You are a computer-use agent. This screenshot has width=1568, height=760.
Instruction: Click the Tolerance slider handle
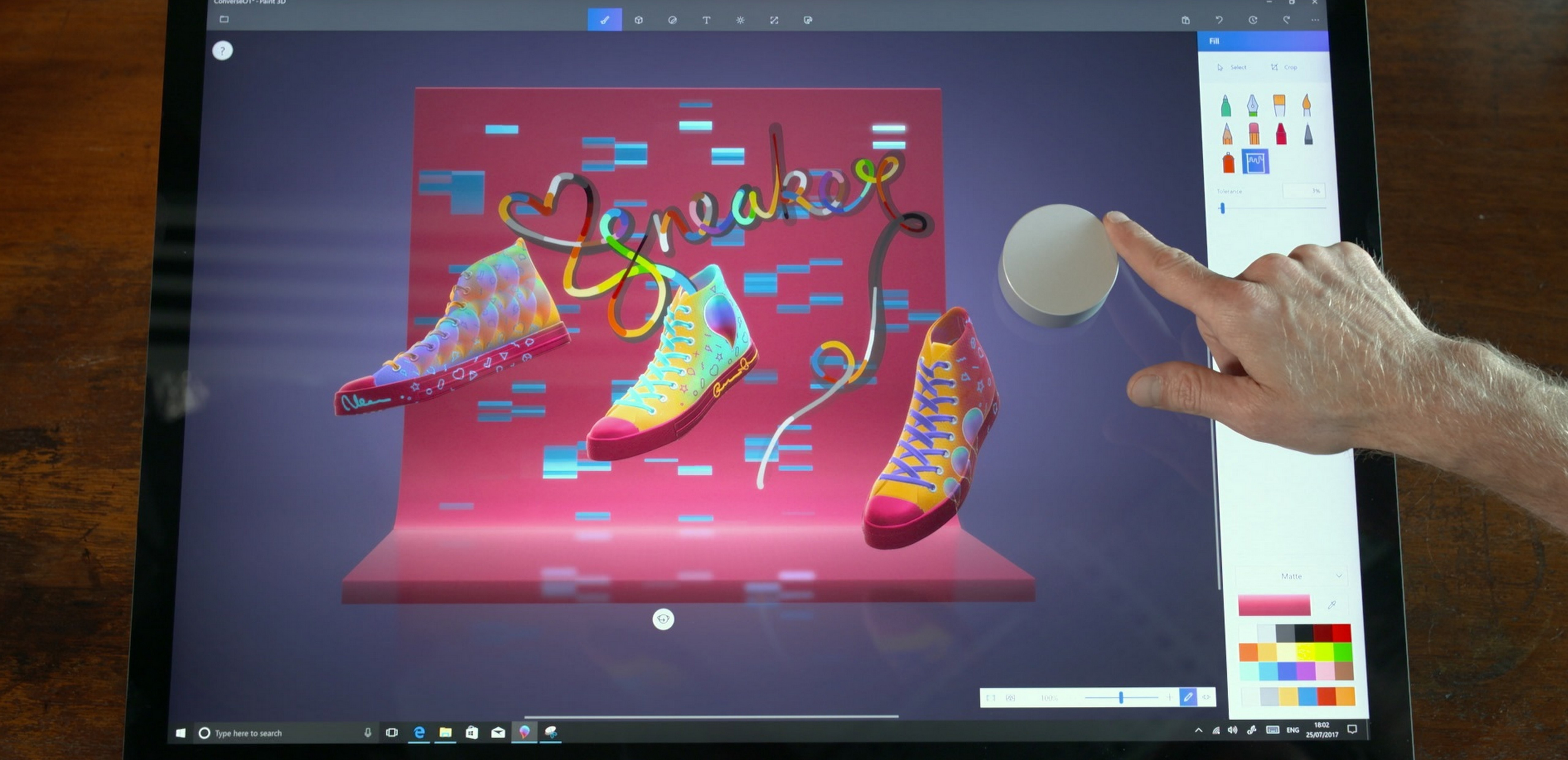[x=1222, y=208]
